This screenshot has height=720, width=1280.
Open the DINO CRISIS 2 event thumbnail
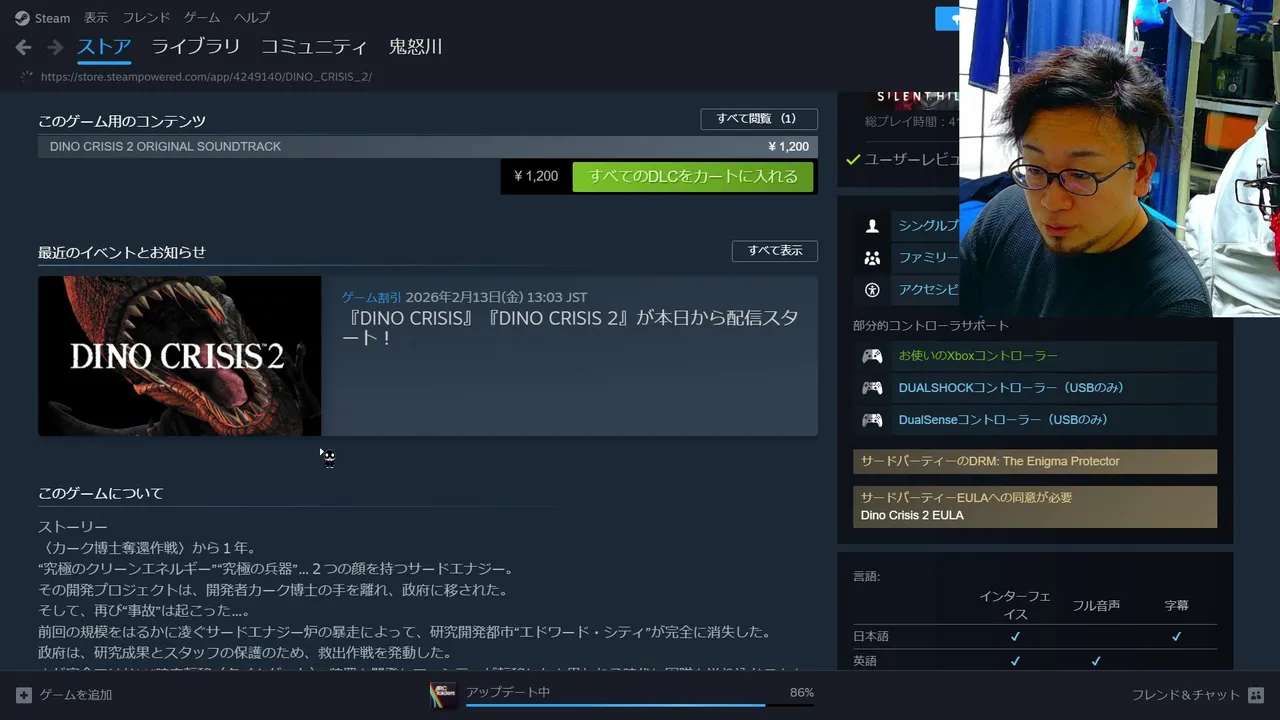click(x=180, y=356)
